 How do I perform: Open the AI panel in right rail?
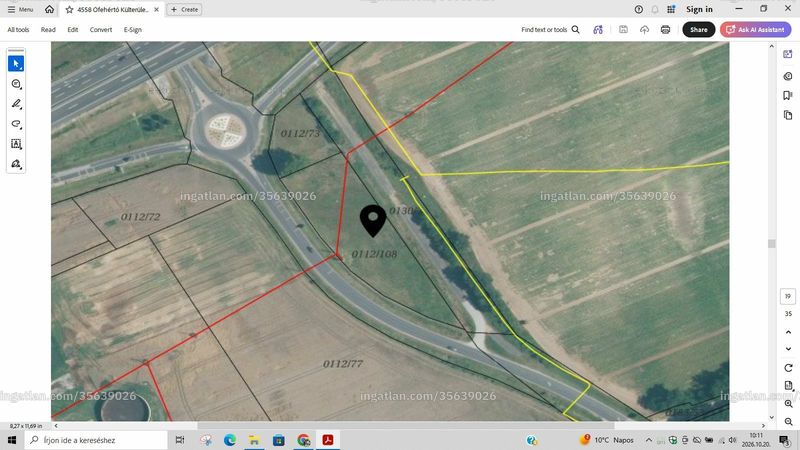(788, 54)
